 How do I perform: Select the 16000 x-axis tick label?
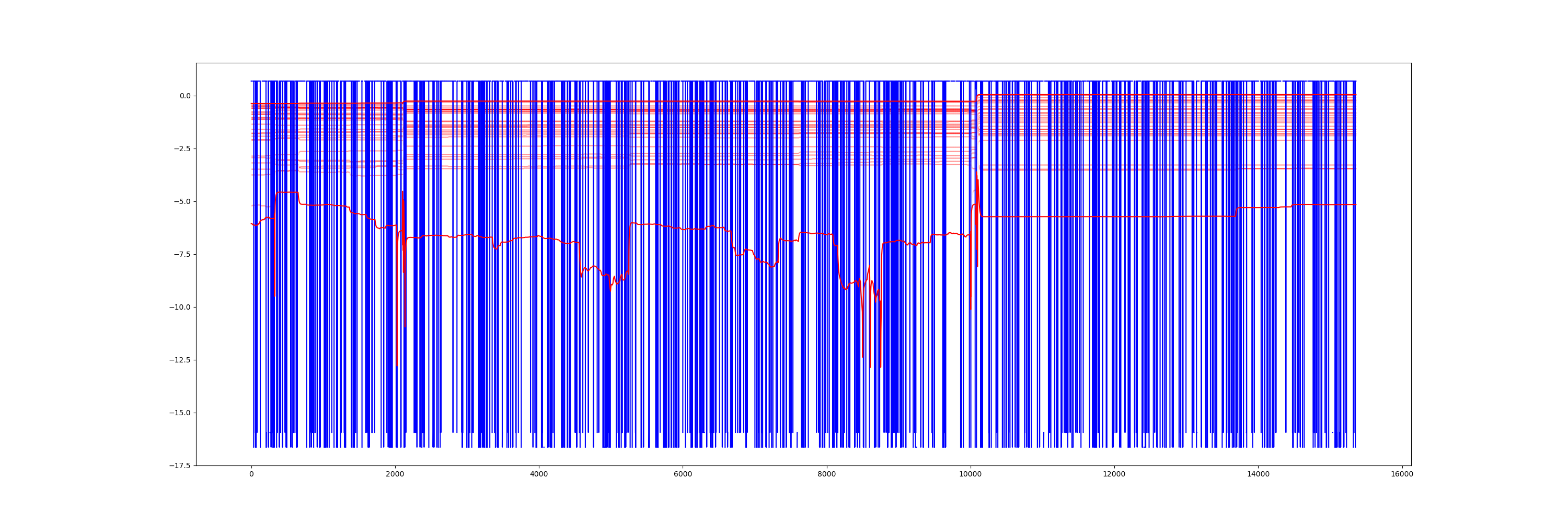click(1402, 474)
